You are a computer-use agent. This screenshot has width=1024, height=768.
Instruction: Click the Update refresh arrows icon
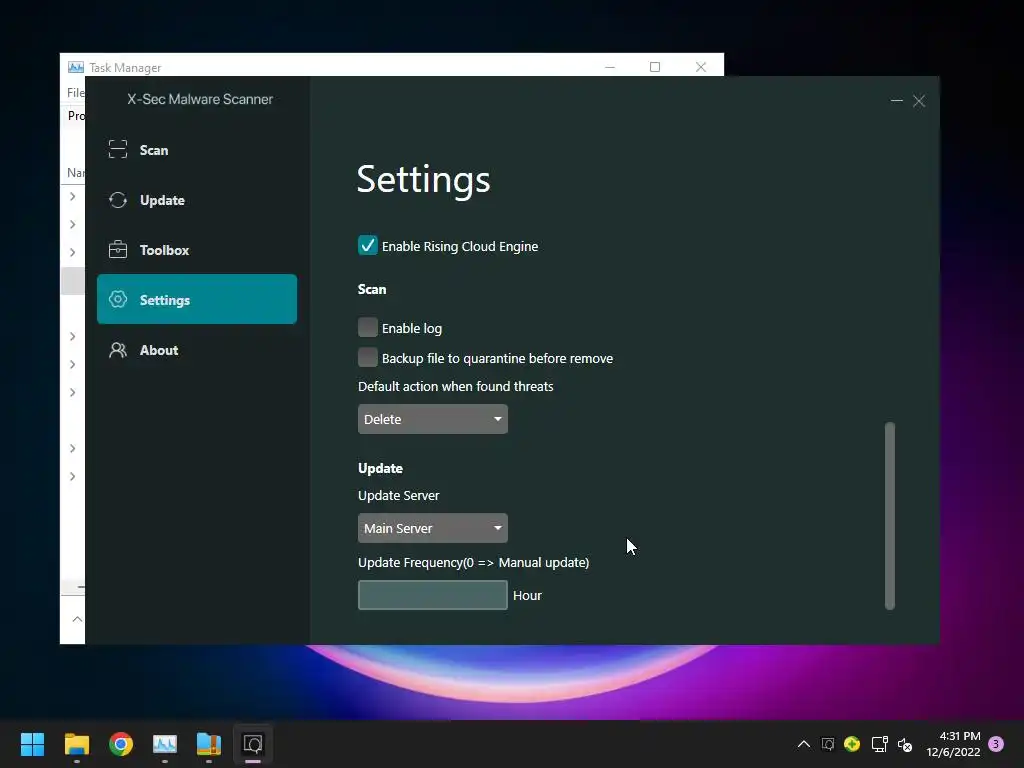118,200
